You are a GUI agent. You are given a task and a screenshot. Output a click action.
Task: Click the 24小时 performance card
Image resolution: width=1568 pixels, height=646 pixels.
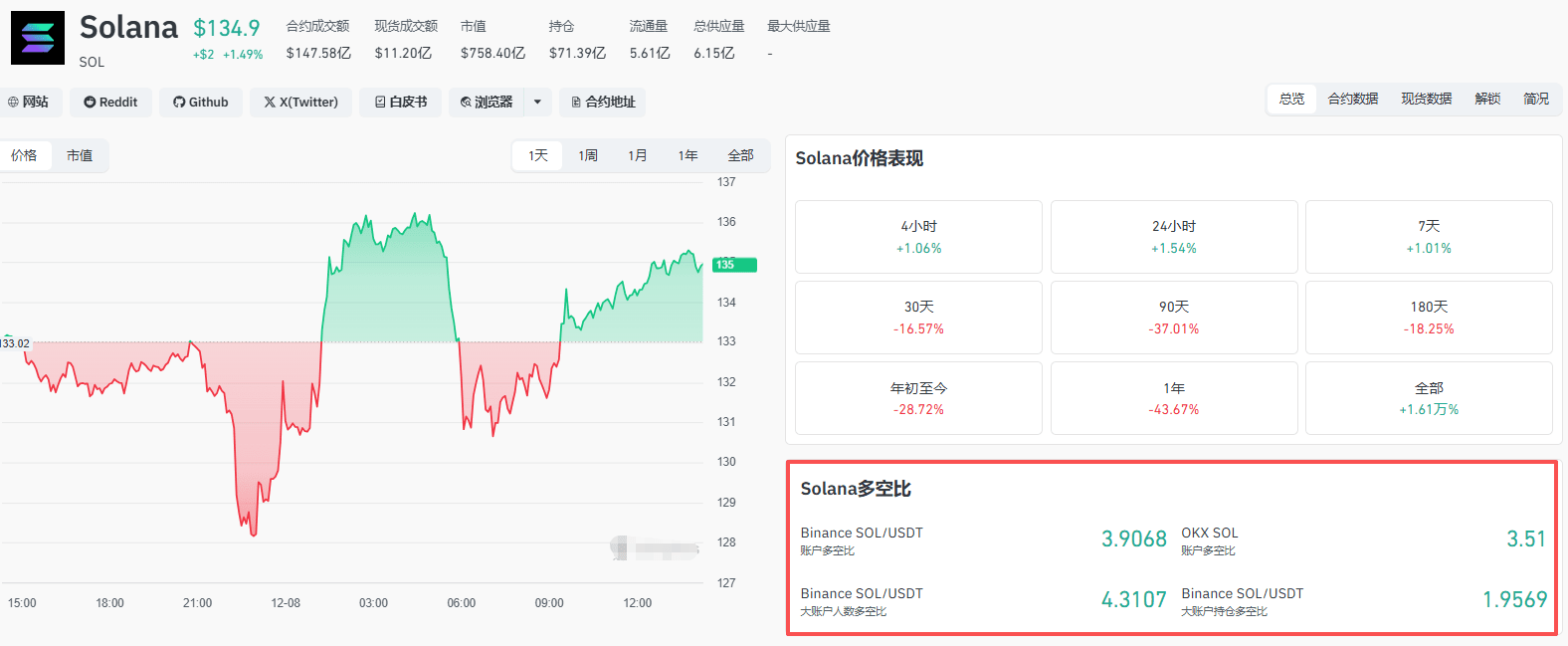click(1174, 237)
